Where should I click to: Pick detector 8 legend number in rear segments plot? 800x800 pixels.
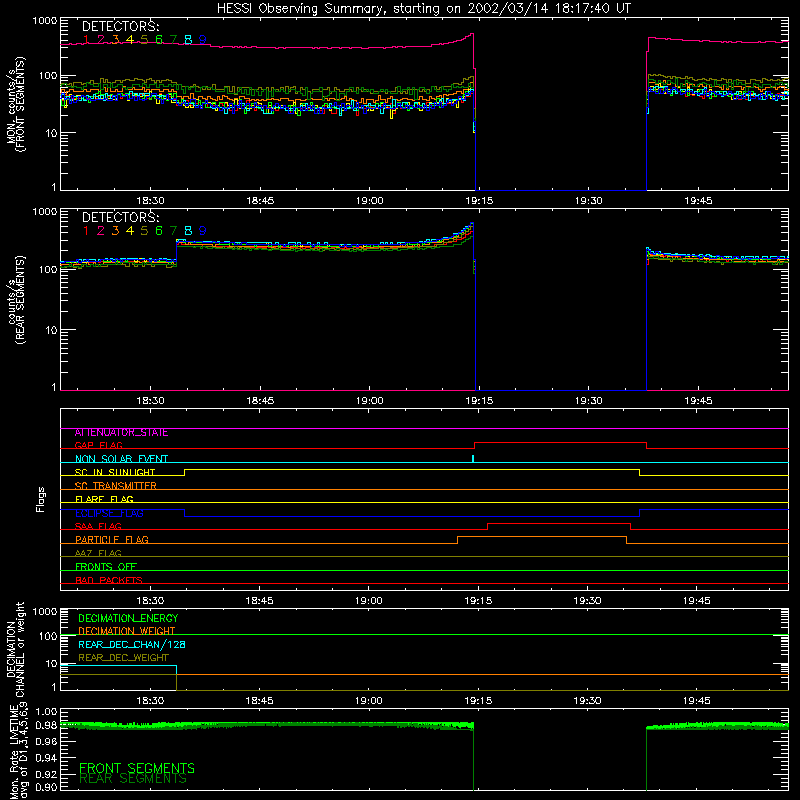(188, 231)
